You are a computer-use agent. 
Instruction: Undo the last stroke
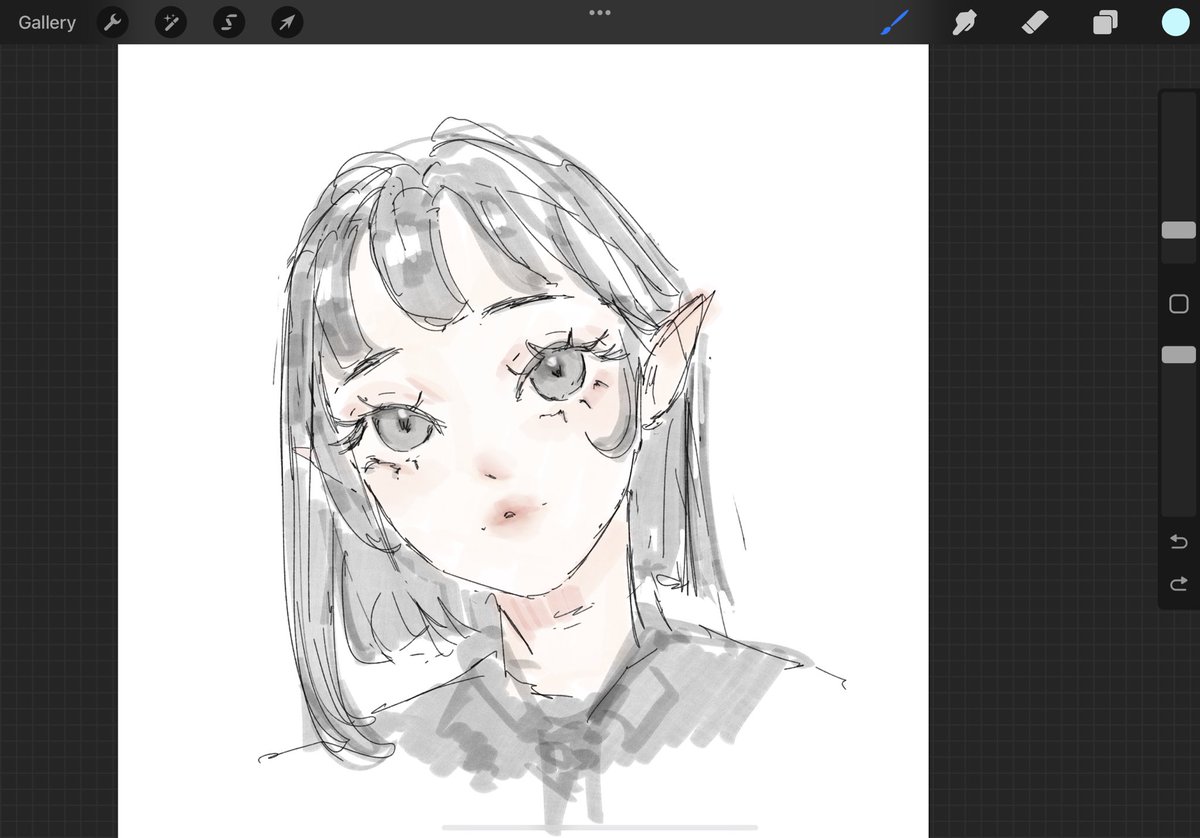pos(1179,541)
